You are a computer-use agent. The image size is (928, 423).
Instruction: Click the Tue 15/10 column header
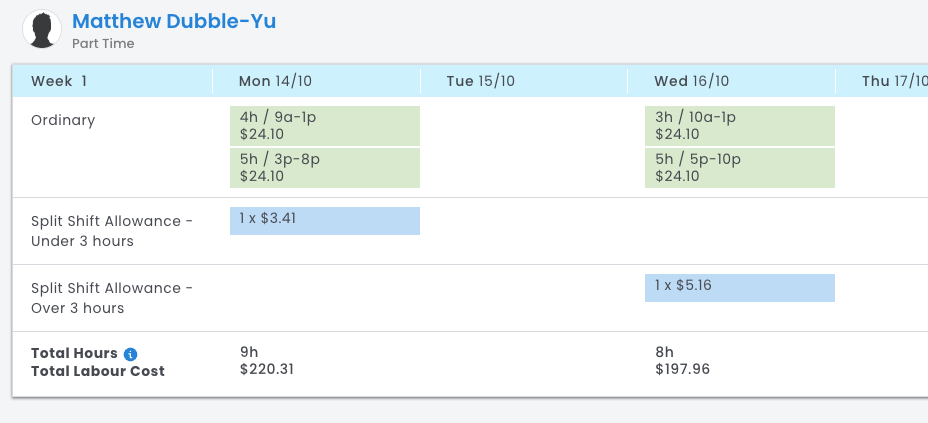[x=481, y=81]
